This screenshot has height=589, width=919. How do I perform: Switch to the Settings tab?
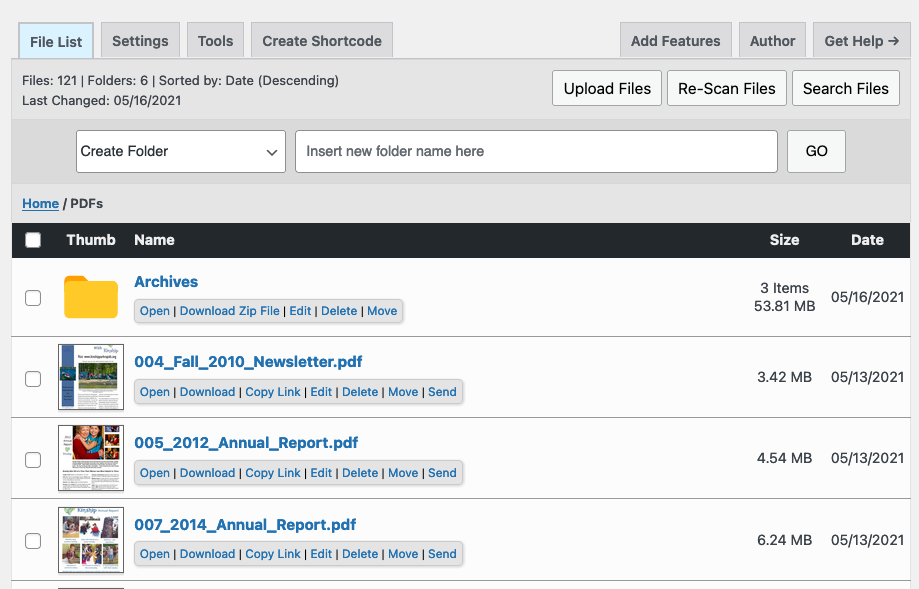click(140, 40)
